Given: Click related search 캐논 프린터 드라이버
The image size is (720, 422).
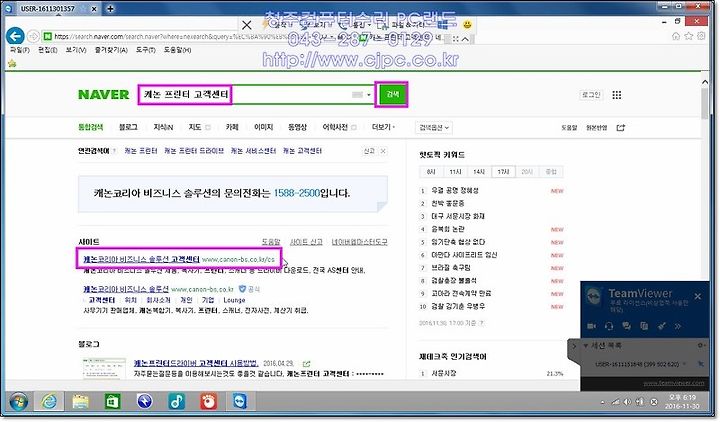Looking at the screenshot, I should point(194,151).
